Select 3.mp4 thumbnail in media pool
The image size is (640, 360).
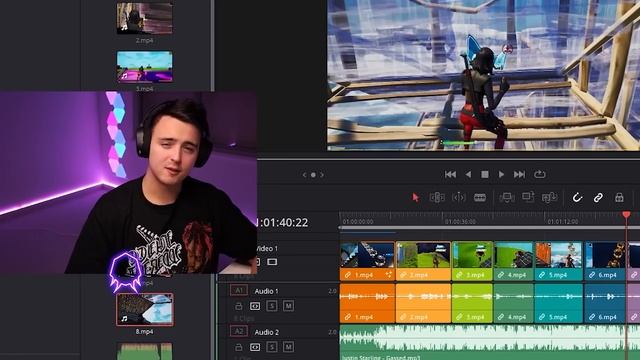click(144, 67)
